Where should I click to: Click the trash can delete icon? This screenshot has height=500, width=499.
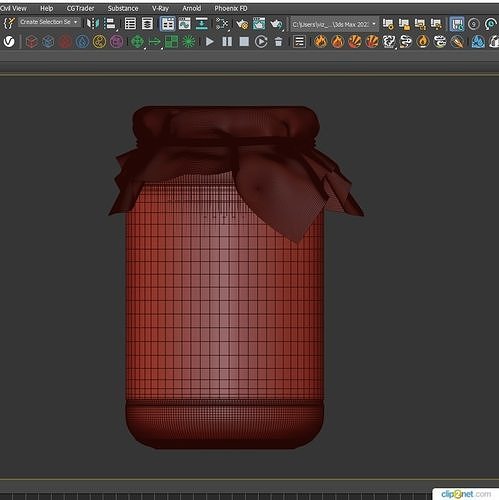[278, 42]
